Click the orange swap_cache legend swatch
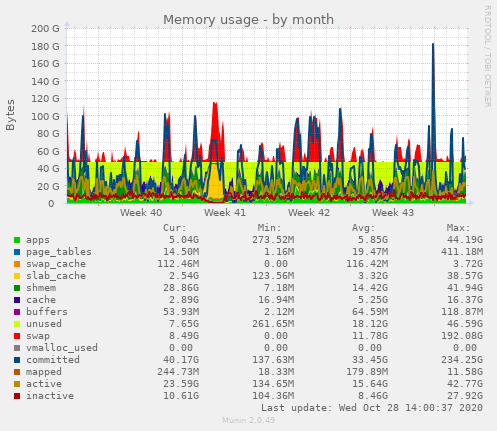Screen dimensions: 497x431 [17, 264]
